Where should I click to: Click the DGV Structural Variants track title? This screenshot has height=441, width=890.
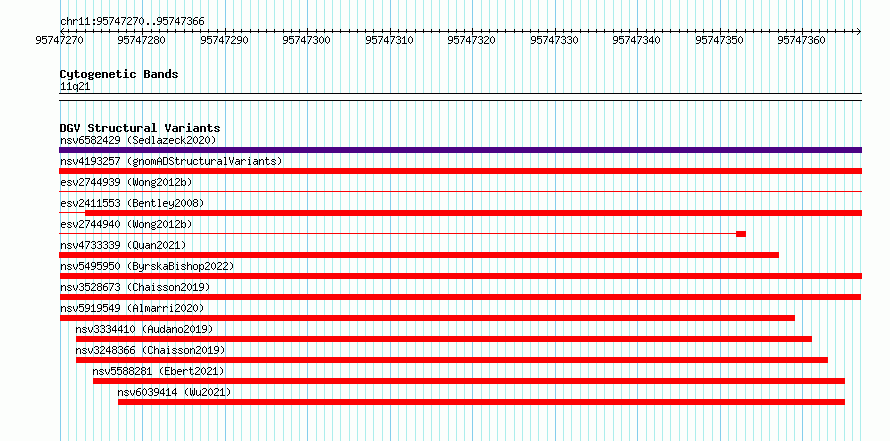(140, 128)
